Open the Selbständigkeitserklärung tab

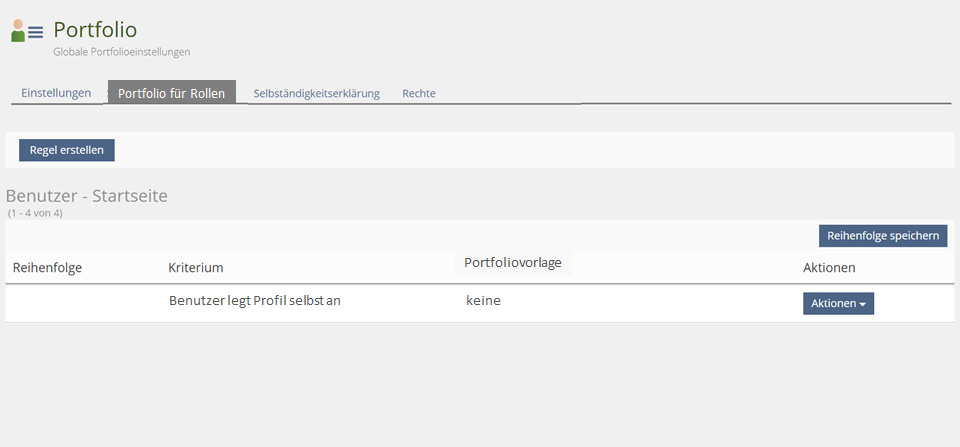[316, 93]
